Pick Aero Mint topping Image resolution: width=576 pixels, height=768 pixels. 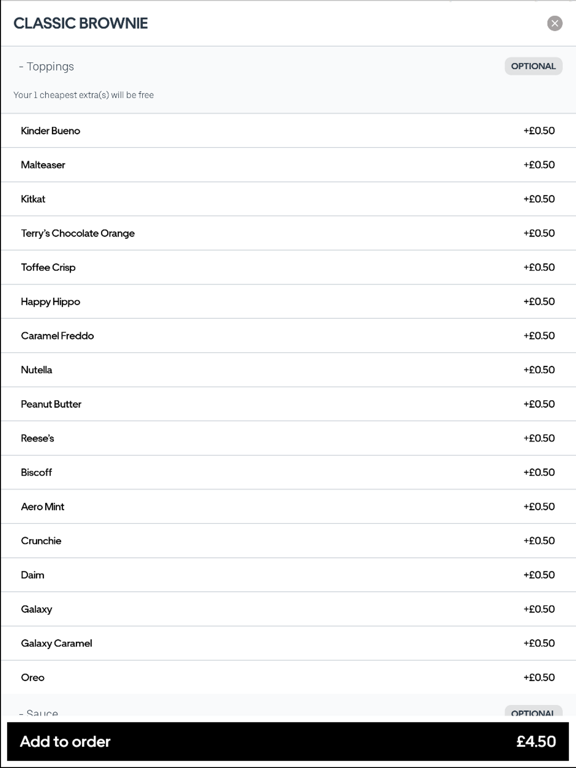[x=288, y=506]
